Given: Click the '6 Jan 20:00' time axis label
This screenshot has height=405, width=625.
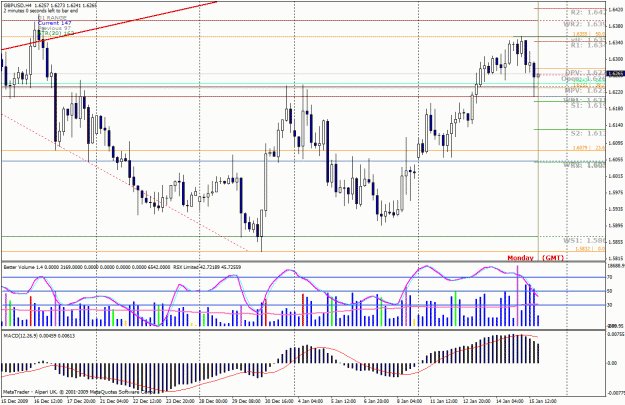Looking at the screenshot, I should [x=377, y=401].
